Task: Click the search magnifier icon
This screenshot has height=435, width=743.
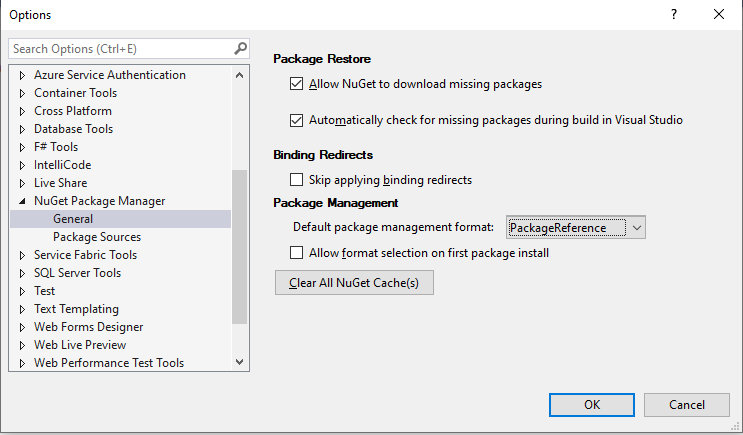Action: click(240, 48)
